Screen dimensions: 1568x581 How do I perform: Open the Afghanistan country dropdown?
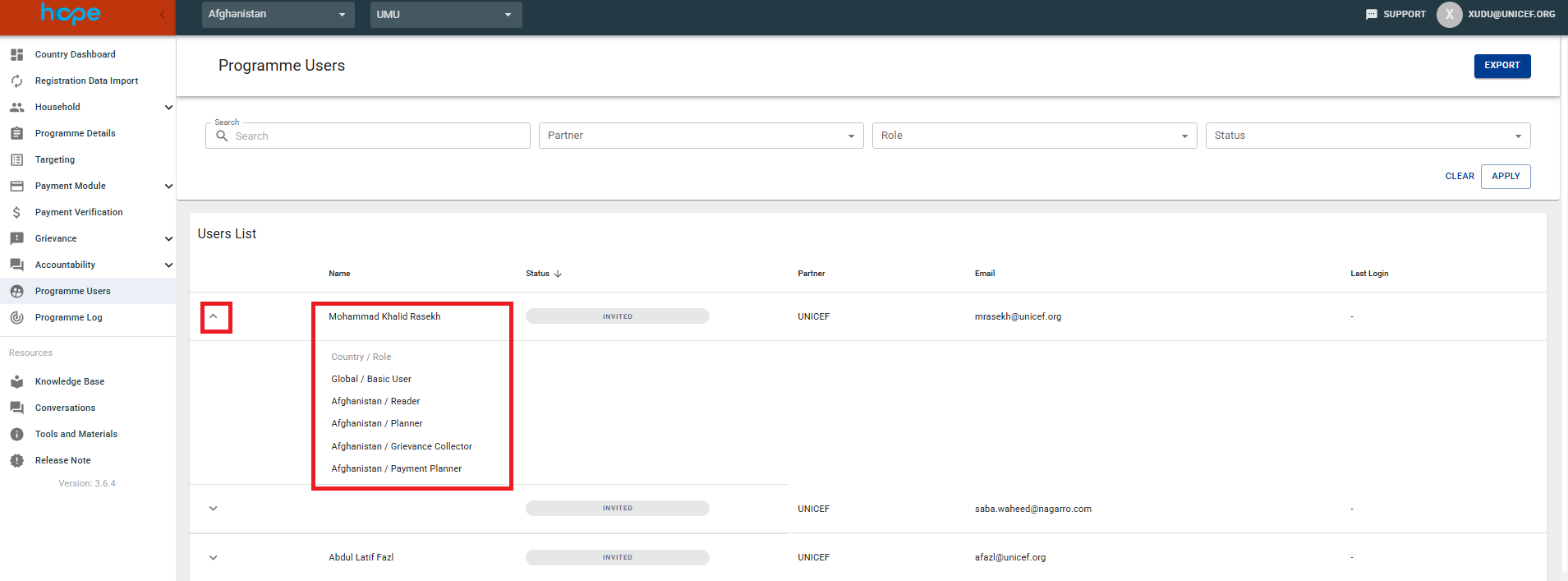(x=278, y=14)
